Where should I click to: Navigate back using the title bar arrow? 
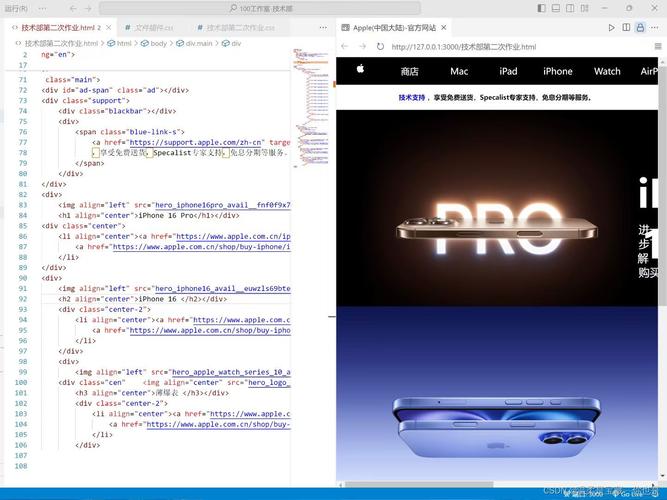tap(73, 8)
